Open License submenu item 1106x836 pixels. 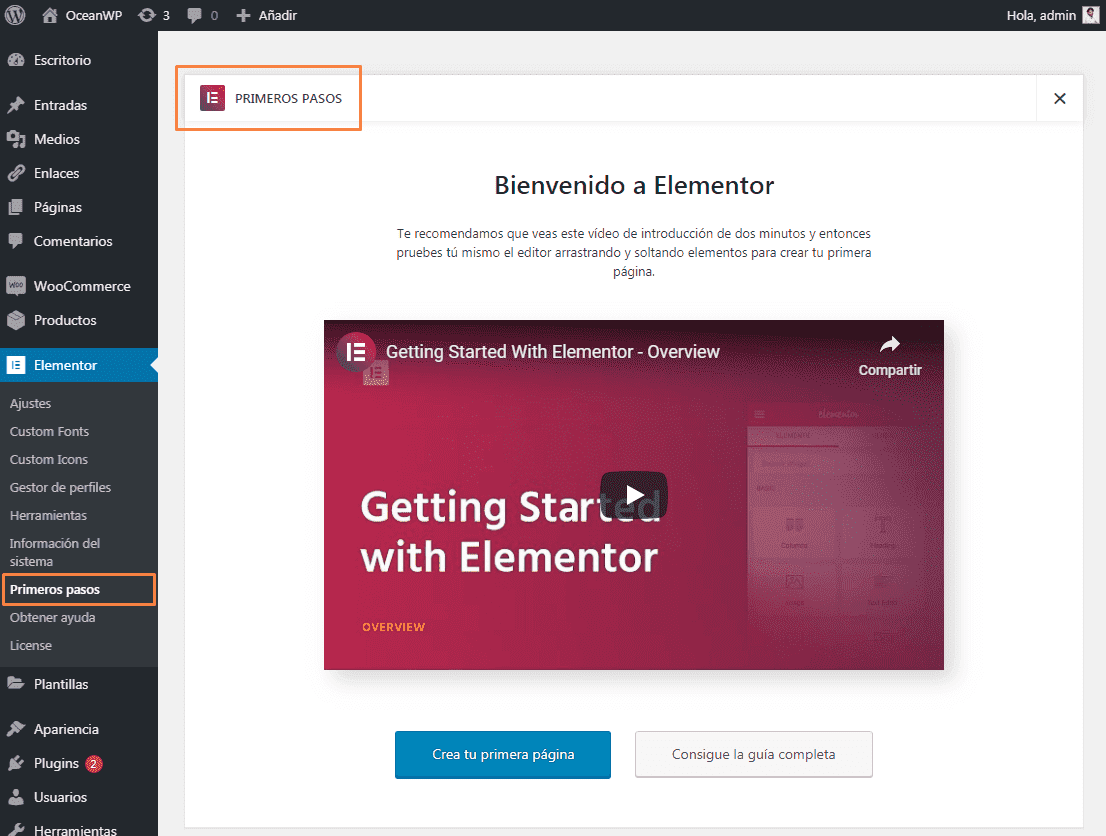tap(30, 646)
